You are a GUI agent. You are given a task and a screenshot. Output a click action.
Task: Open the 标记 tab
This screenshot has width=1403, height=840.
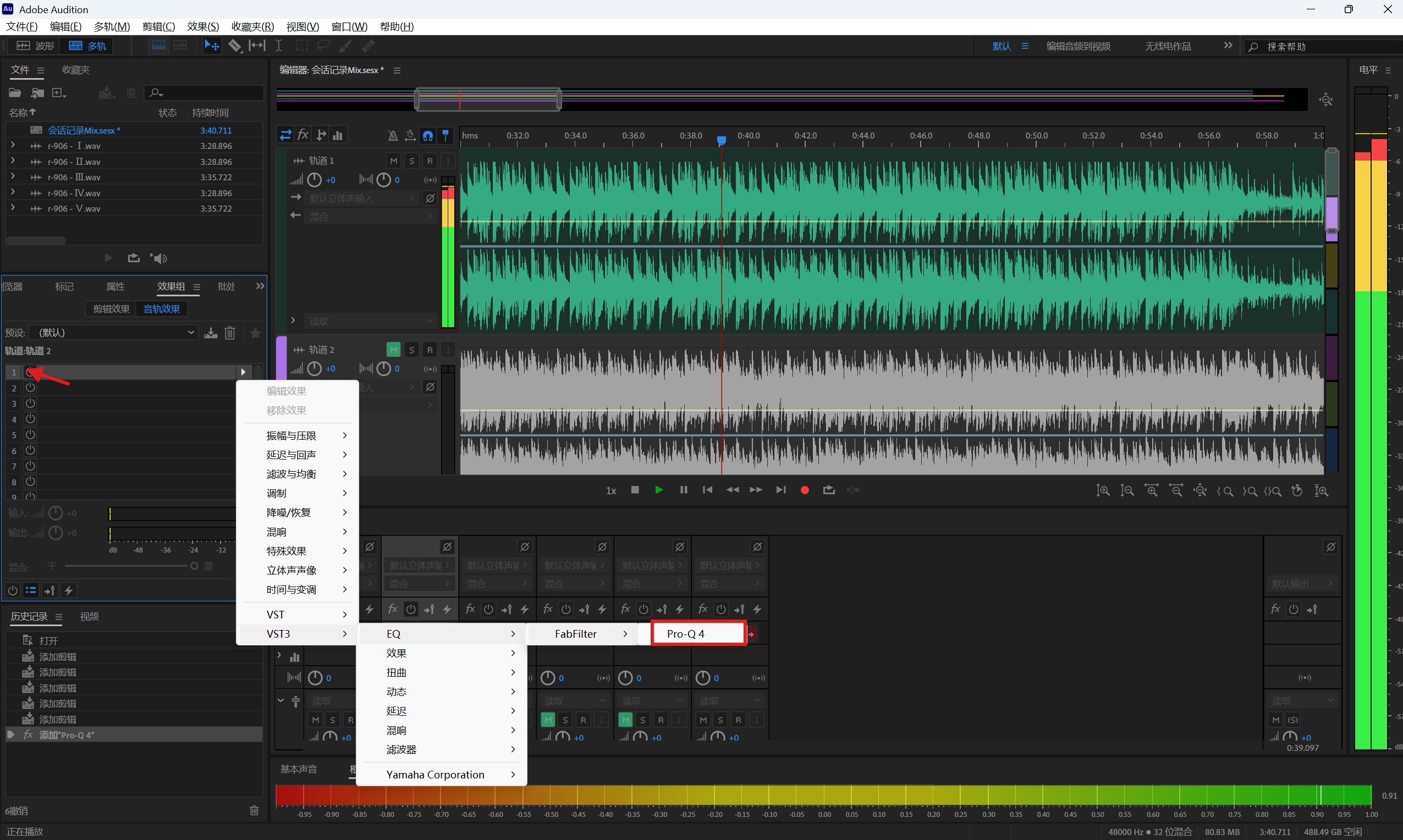[x=64, y=286]
